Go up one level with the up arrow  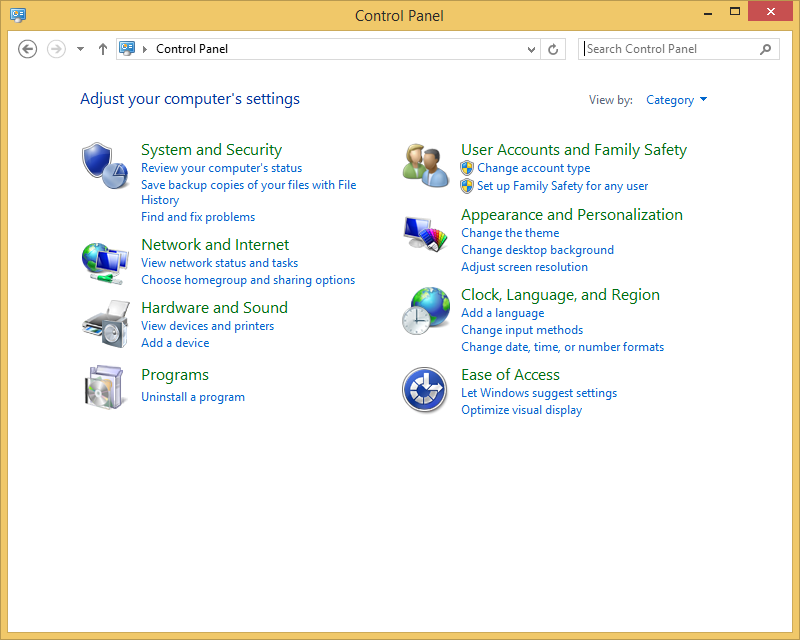[x=103, y=49]
